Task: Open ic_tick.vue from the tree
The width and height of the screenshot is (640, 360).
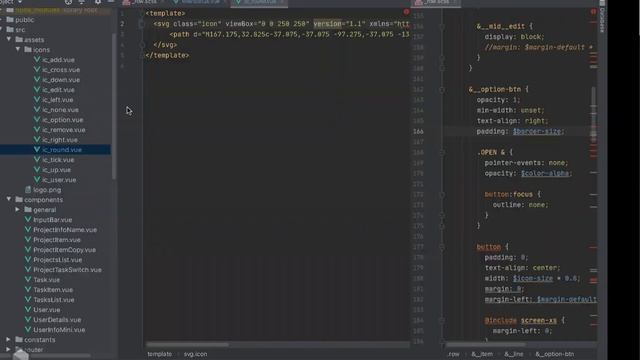Action: 58,160
